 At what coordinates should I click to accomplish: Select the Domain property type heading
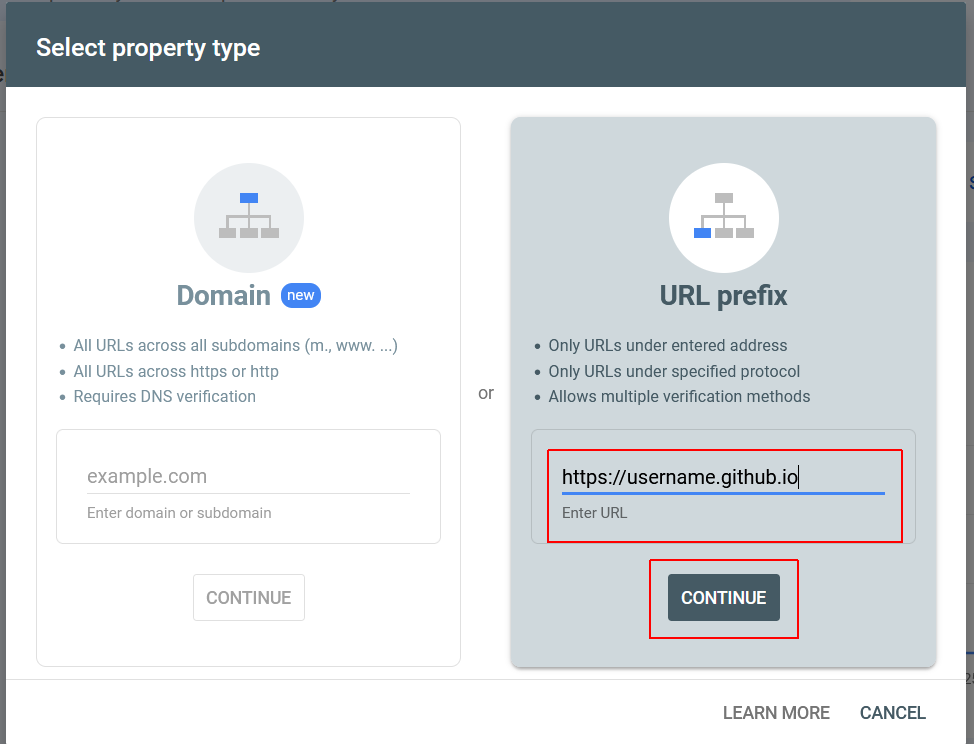pyautogui.click(x=224, y=296)
